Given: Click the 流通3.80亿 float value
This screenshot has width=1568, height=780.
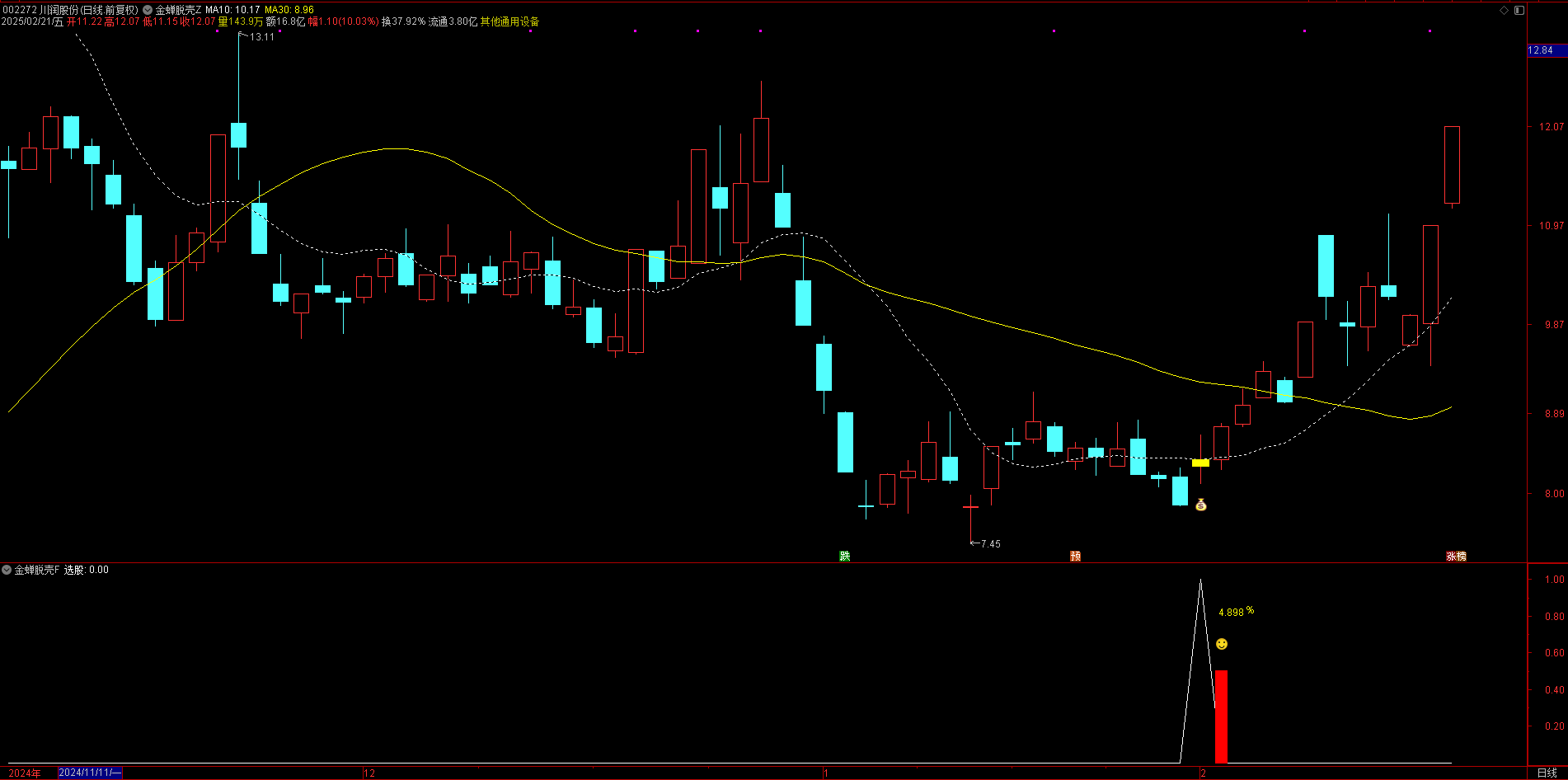Looking at the screenshot, I should point(453,21).
